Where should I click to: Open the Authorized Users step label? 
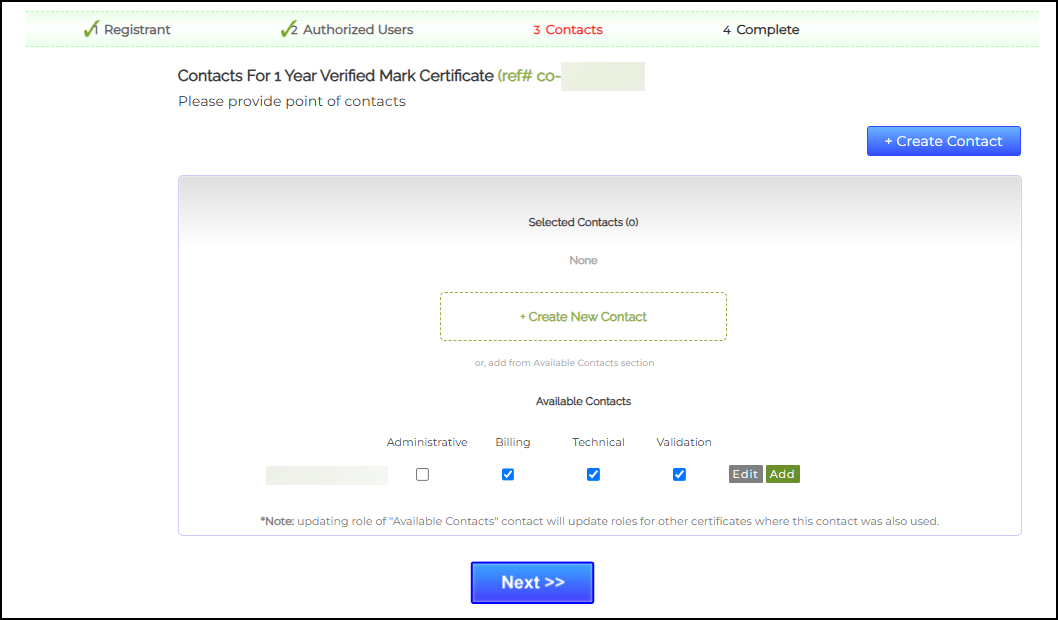click(x=358, y=30)
